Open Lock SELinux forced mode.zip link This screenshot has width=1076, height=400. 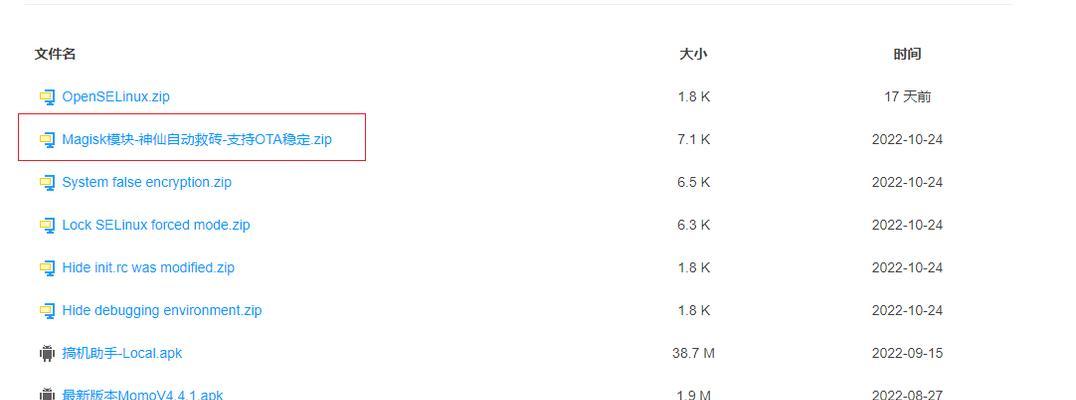coord(156,225)
